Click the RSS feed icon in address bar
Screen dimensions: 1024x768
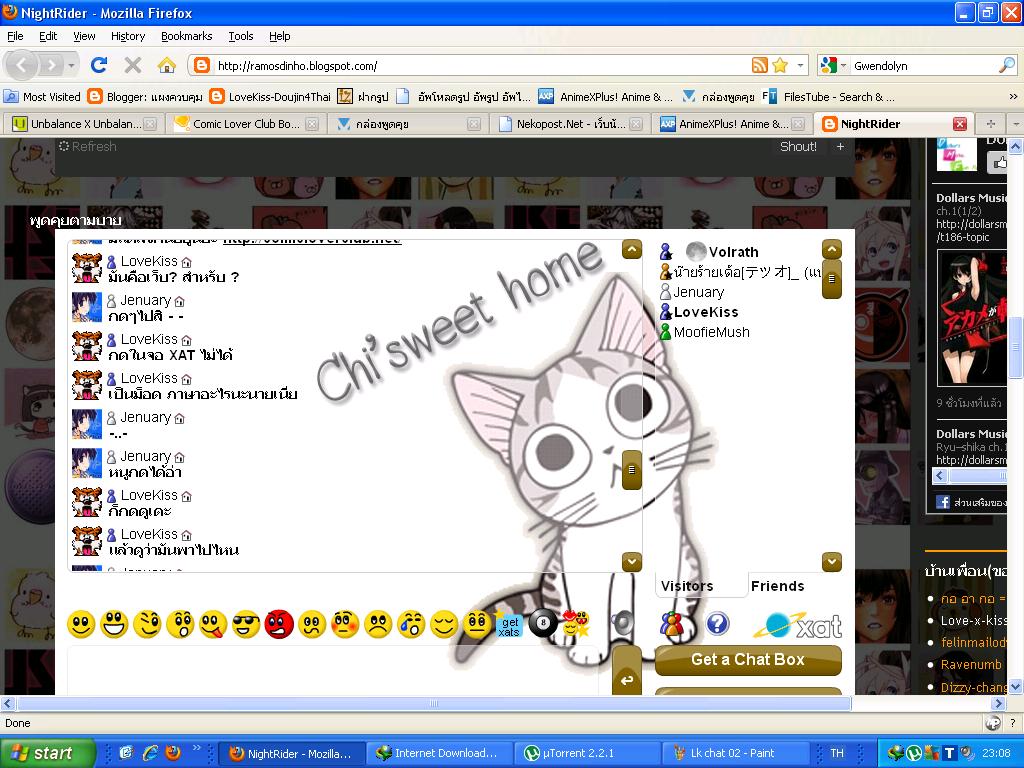click(x=760, y=65)
